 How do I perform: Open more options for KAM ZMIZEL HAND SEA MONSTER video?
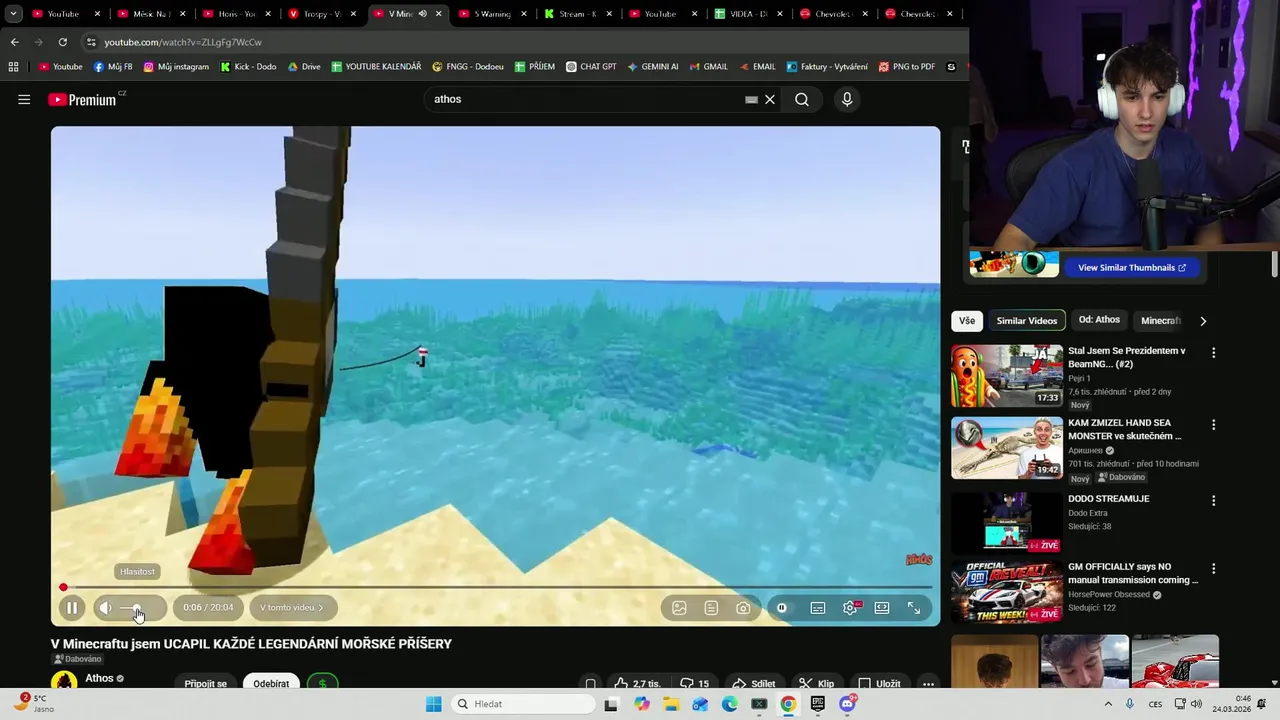point(1213,425)
